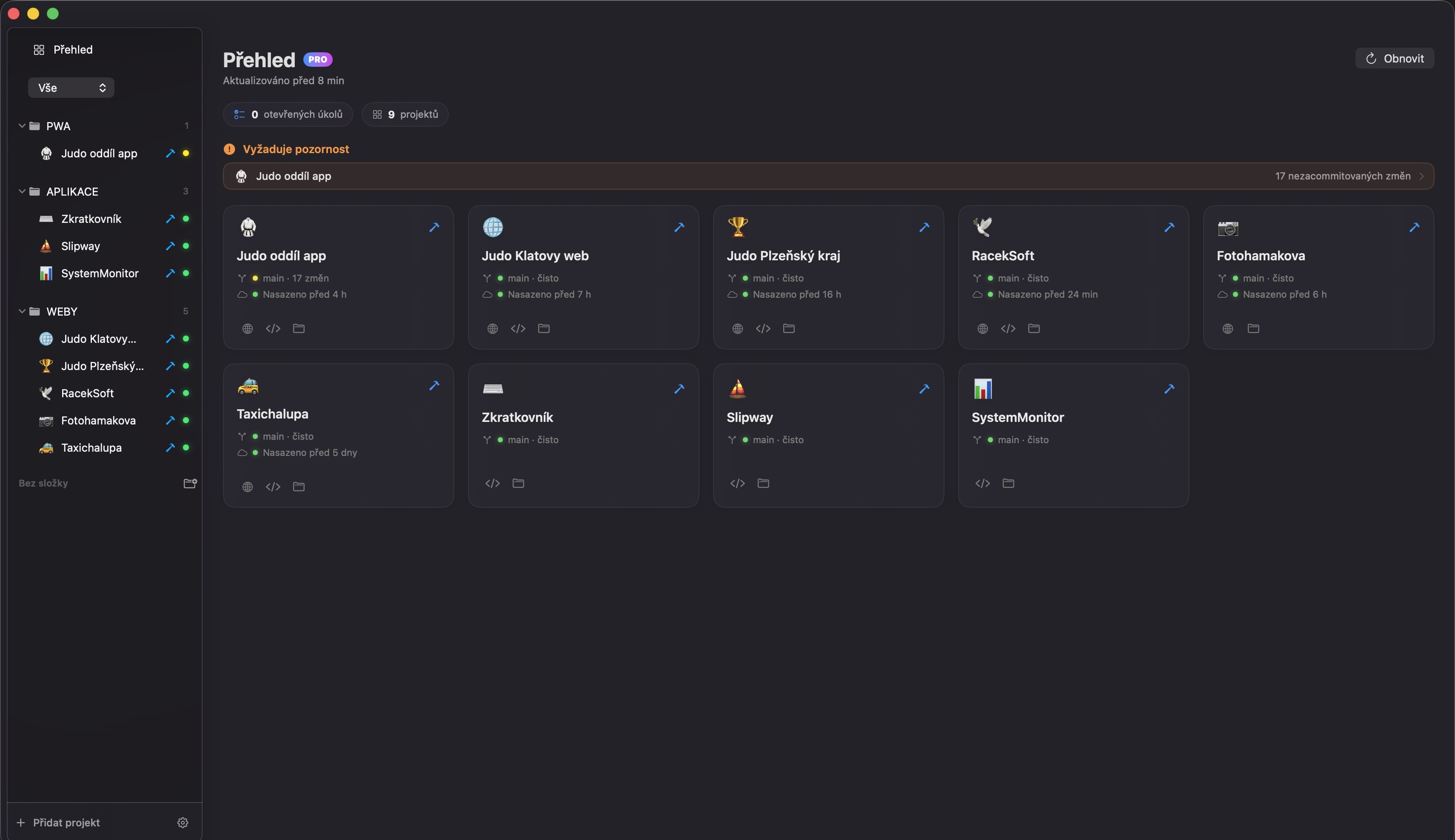Screen dimensions: 1455x840
Task: Click hammer icon on Judo Klatovy web card
Action: click(x=679, y=227)
